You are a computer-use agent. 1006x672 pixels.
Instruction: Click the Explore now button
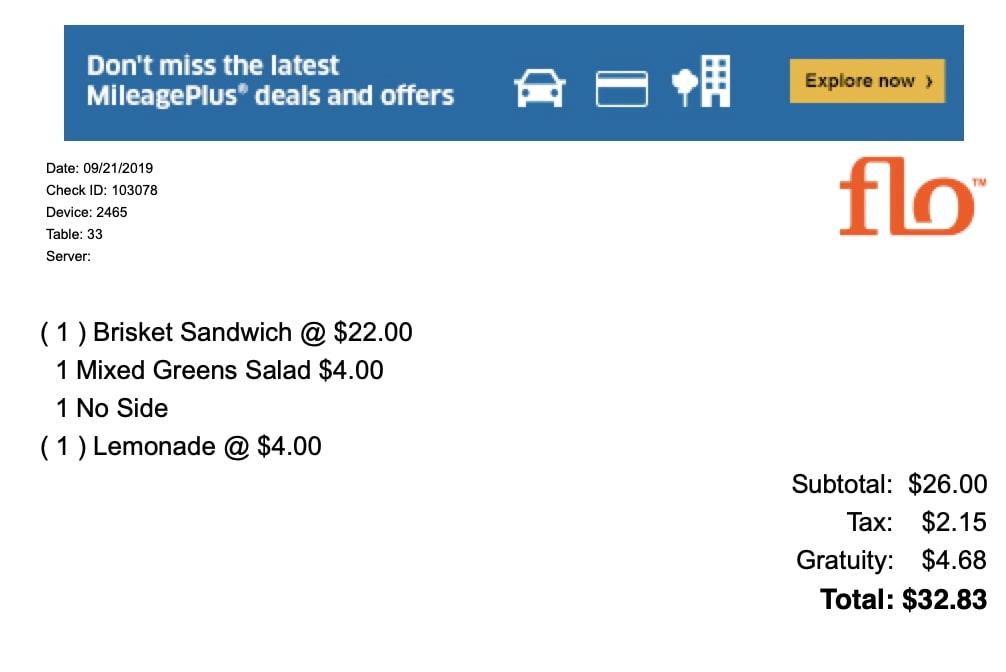[867, 81]
